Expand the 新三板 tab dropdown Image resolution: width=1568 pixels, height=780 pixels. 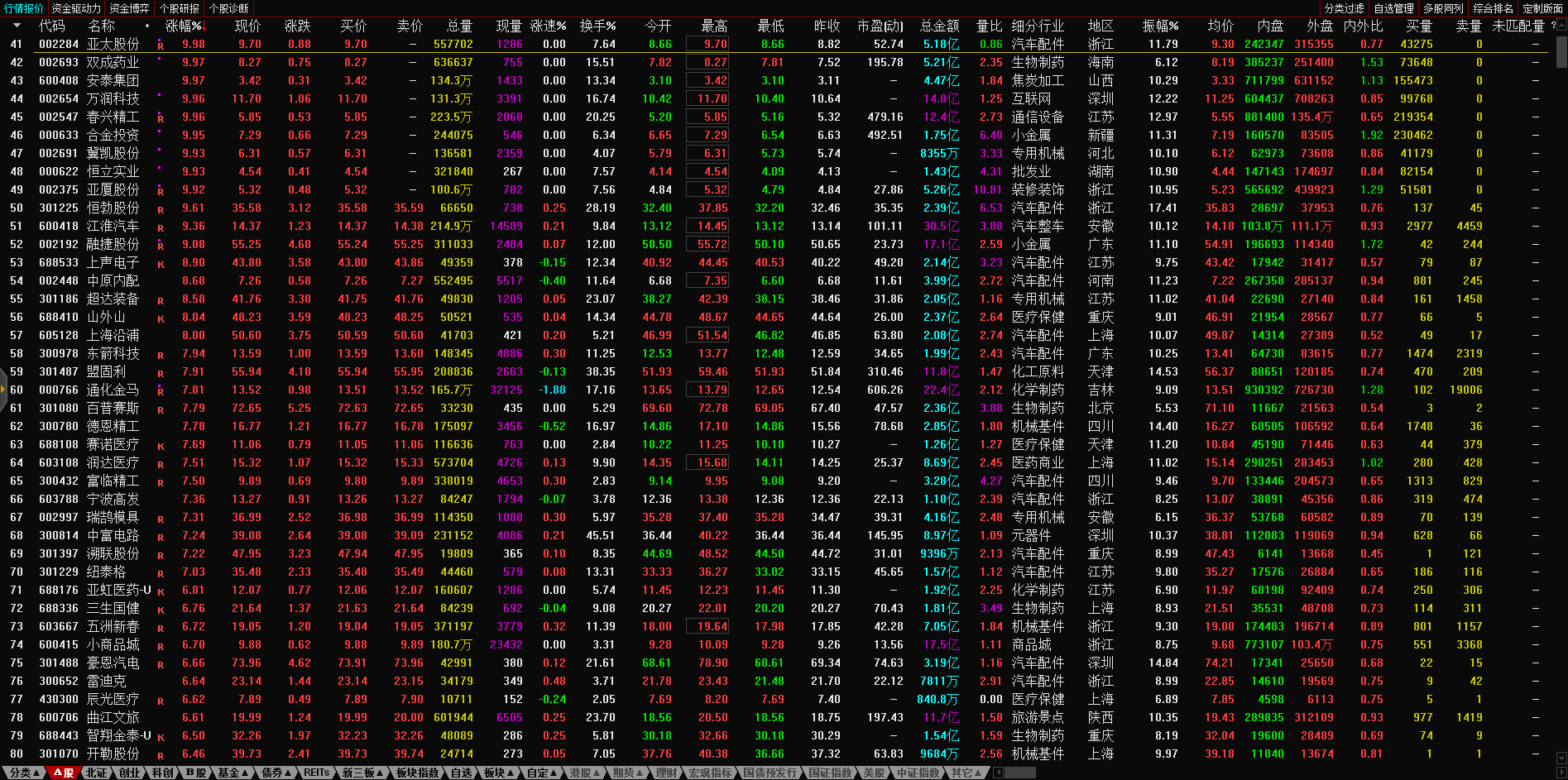click(x=363, y=773)
